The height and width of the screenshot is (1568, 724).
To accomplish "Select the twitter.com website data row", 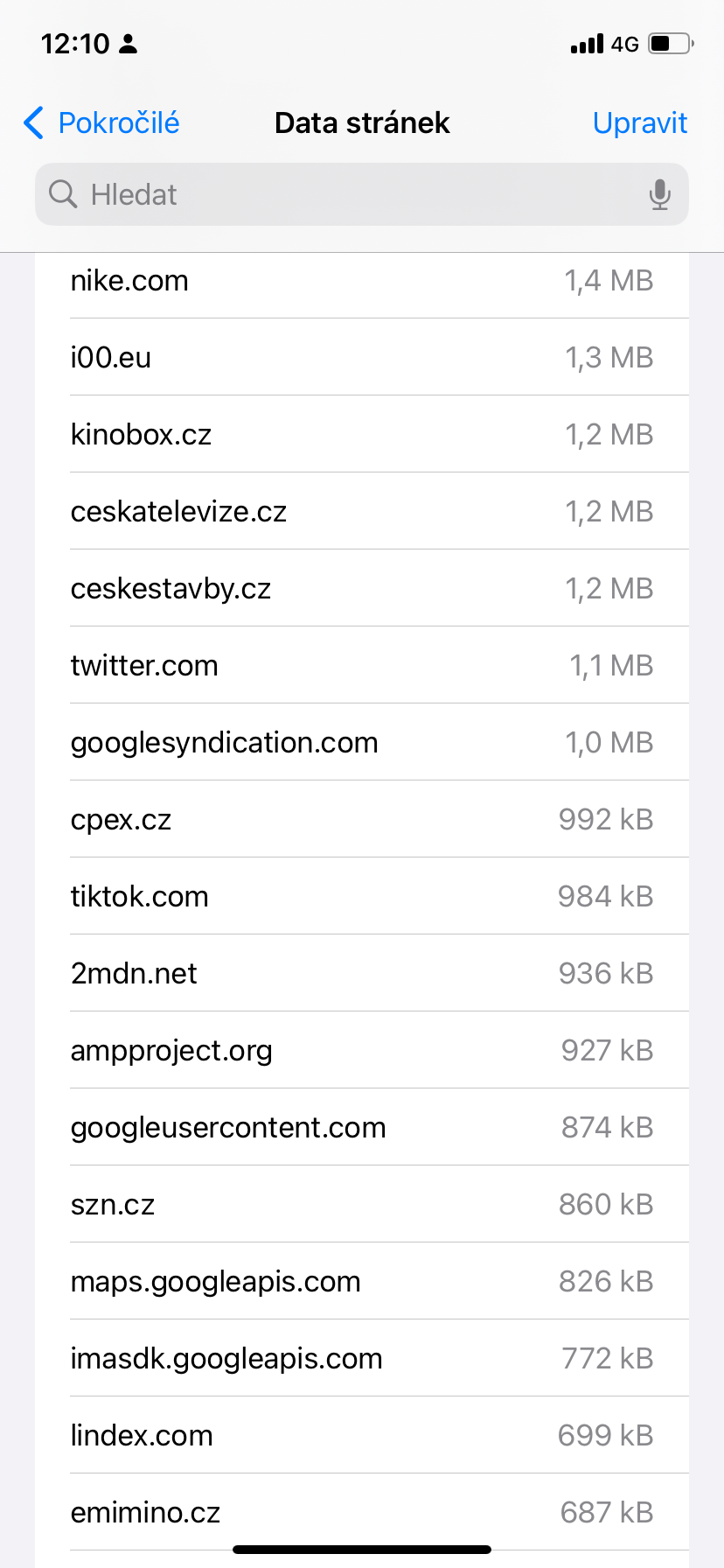I will (362, 666).
